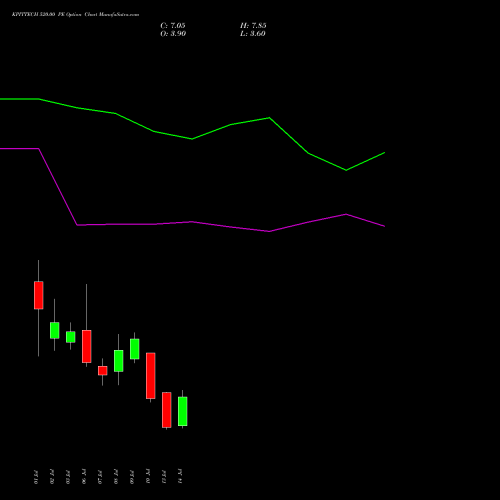
Task: Select the red candlestick for 01 Jul
Action: tap(39, 295)
